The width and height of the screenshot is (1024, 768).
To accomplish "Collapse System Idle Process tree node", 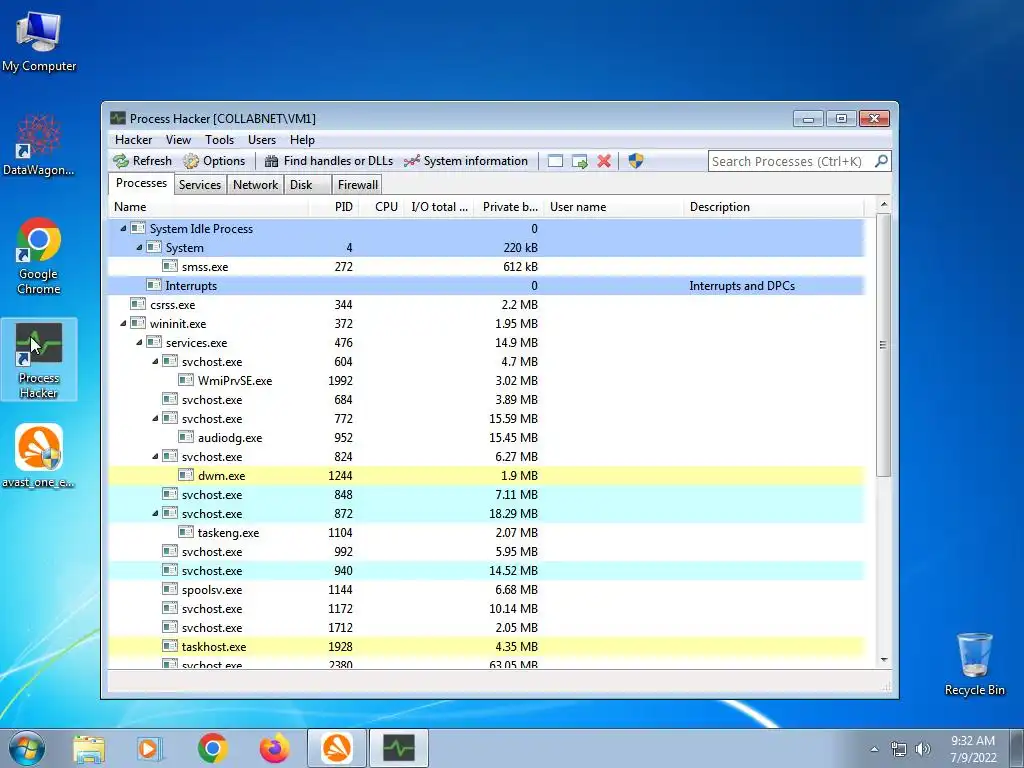I will coord(123,229).
